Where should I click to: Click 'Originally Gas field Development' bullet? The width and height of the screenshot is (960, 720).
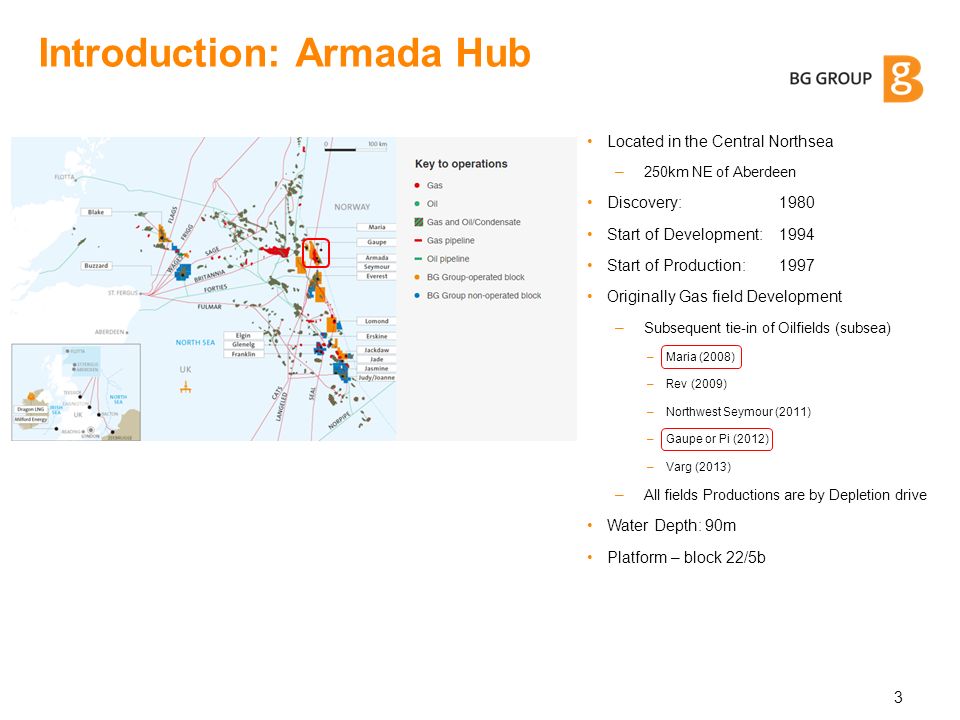coord(724,296)
